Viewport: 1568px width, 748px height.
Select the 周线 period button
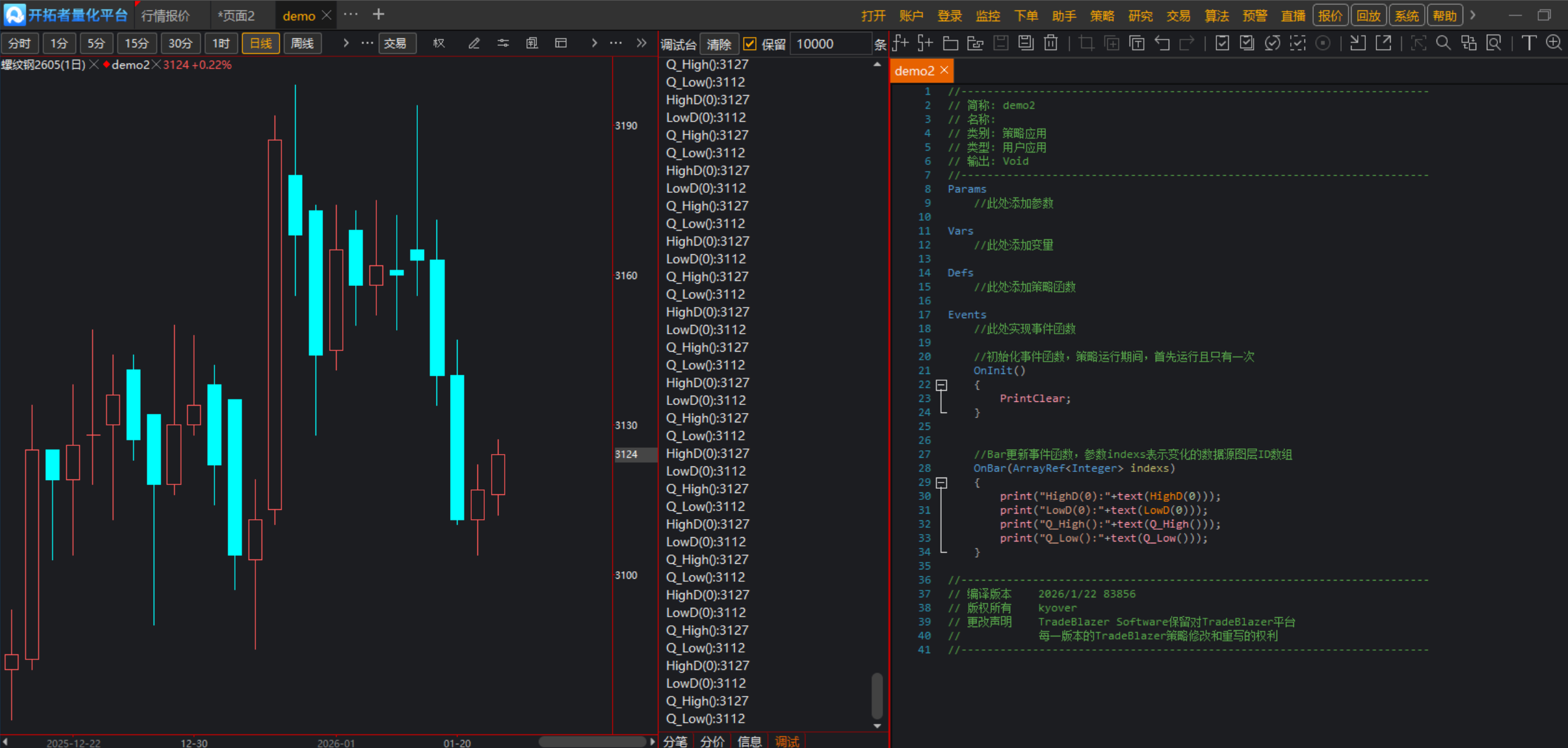[302, 43]
